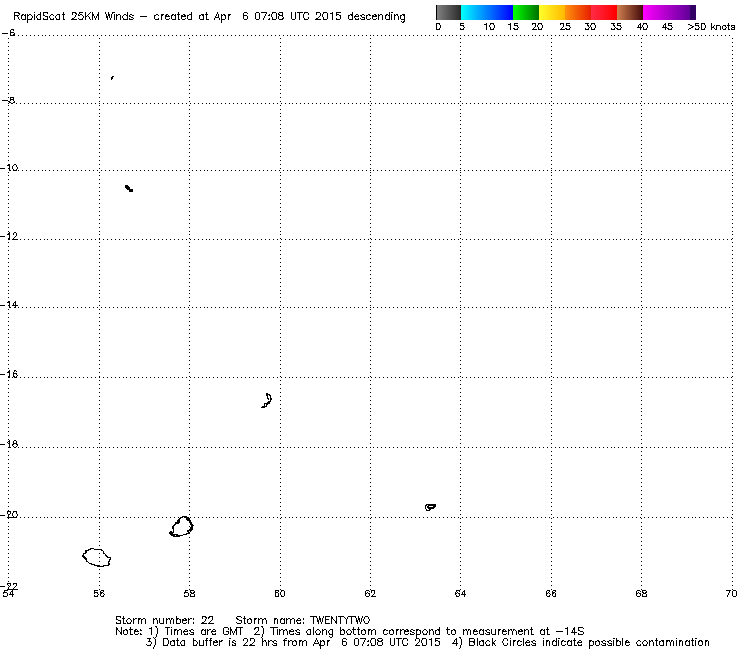Click the -8 latitude axis label
Screen dimensions: 740x650
coord(9,100)
